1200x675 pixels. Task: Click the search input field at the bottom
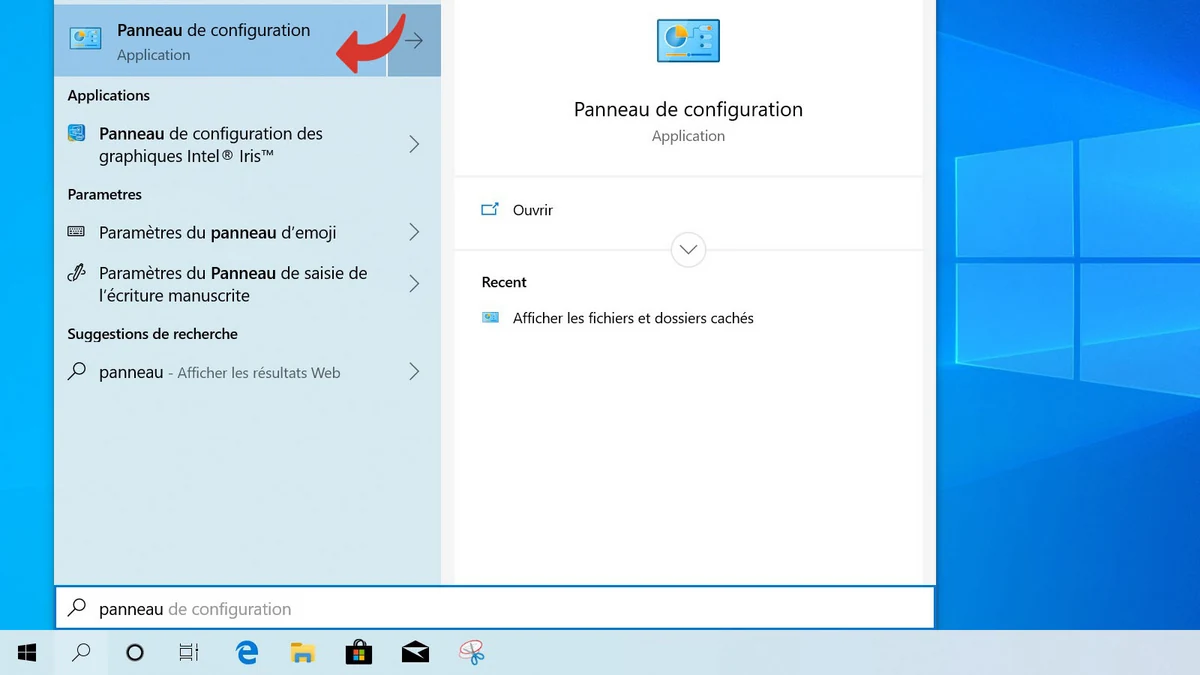(400, 608)
